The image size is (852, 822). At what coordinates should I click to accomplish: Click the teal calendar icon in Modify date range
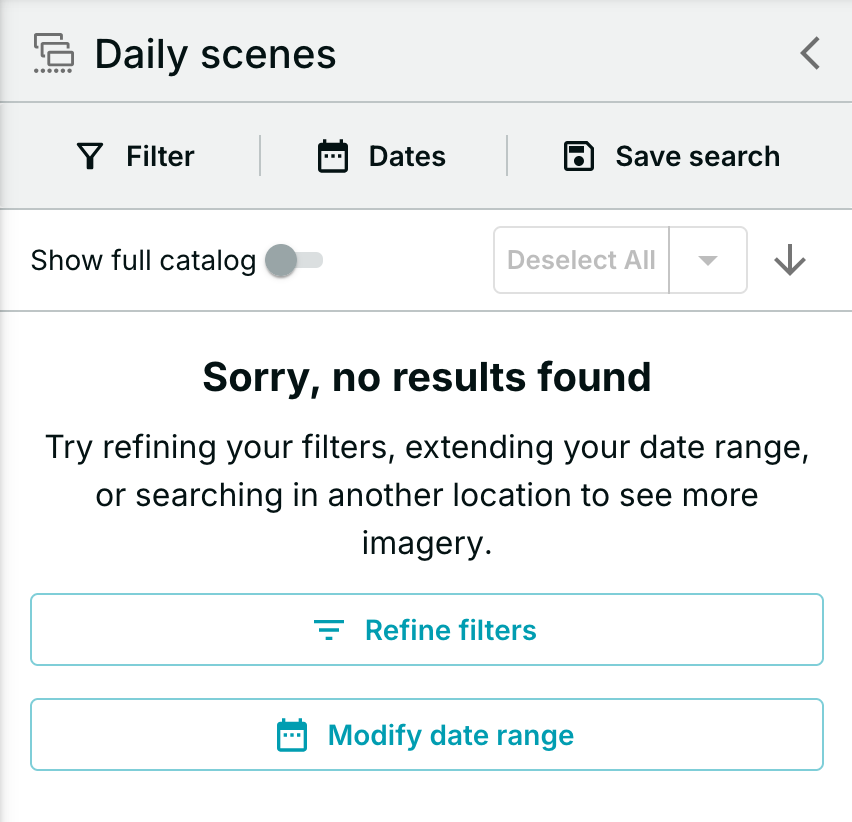point(292,735)
